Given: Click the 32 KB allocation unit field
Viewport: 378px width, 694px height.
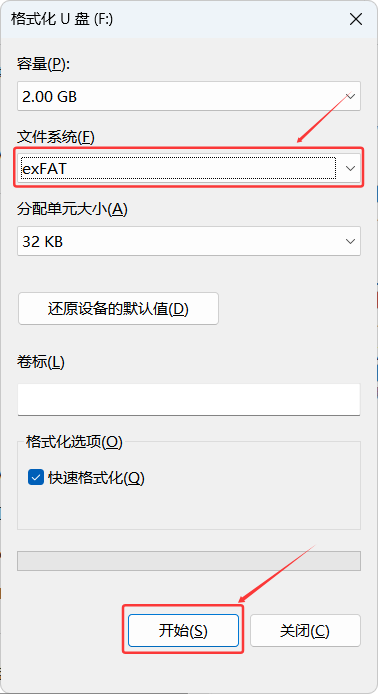Looking at the screenshot, I should 189,241.
